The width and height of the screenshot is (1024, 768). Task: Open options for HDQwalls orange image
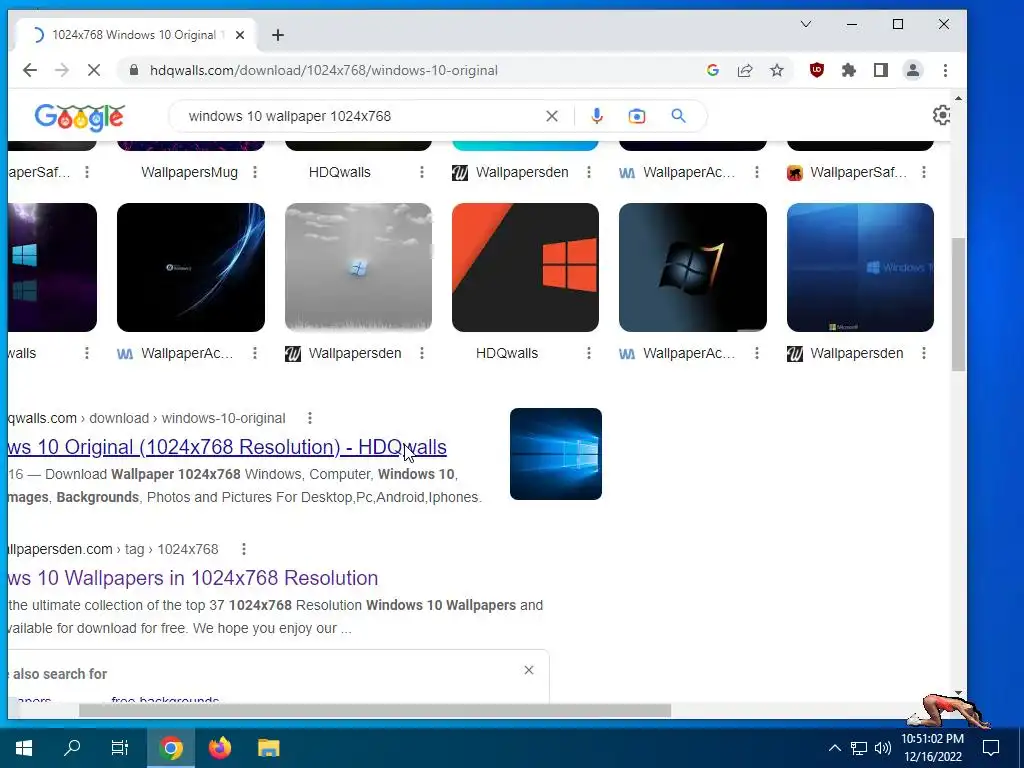(x=588, y=353)
